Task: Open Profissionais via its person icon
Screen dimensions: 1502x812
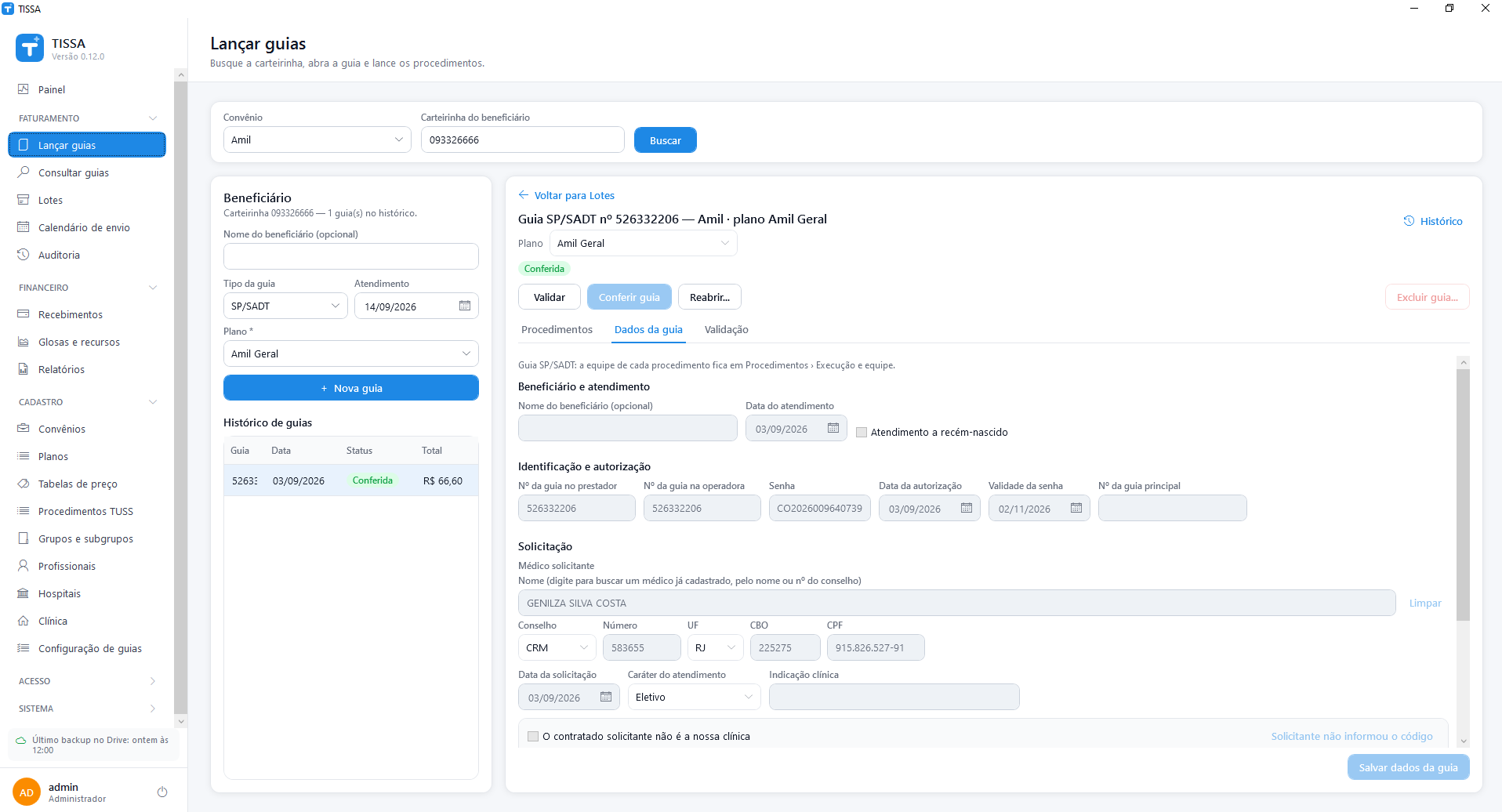Action: (24, 566)
